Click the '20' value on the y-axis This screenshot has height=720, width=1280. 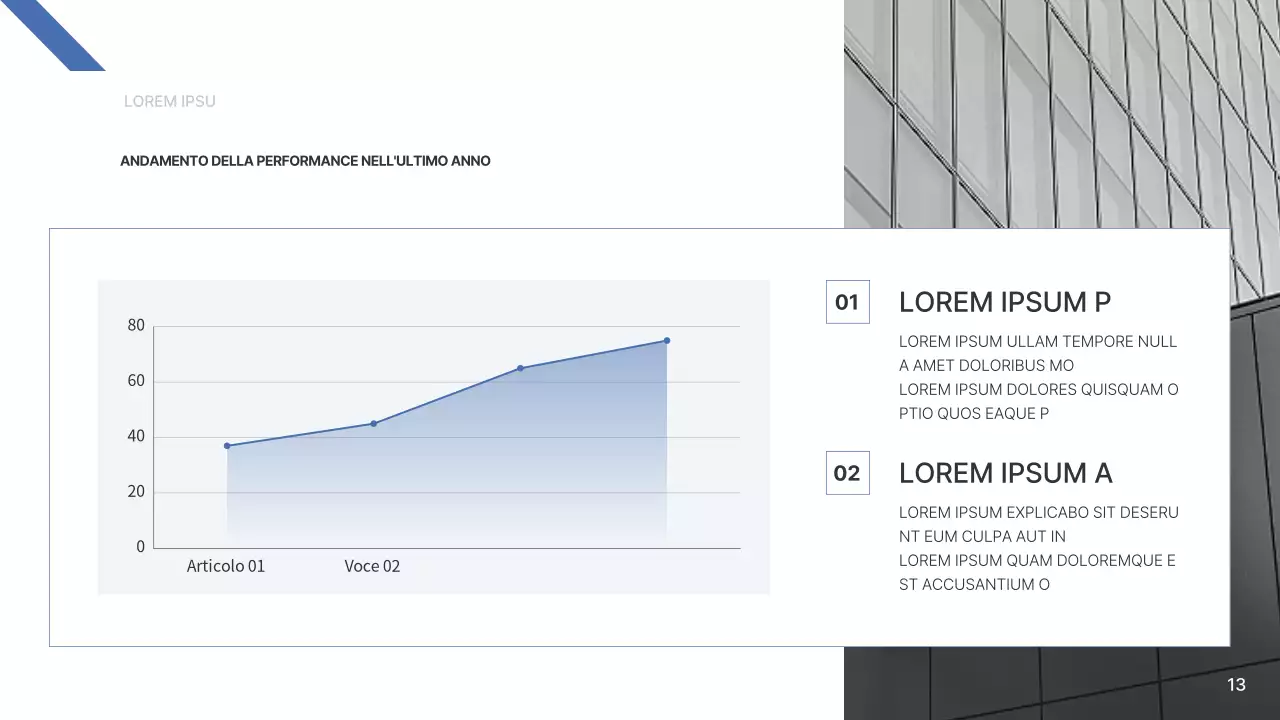[136, 492]
